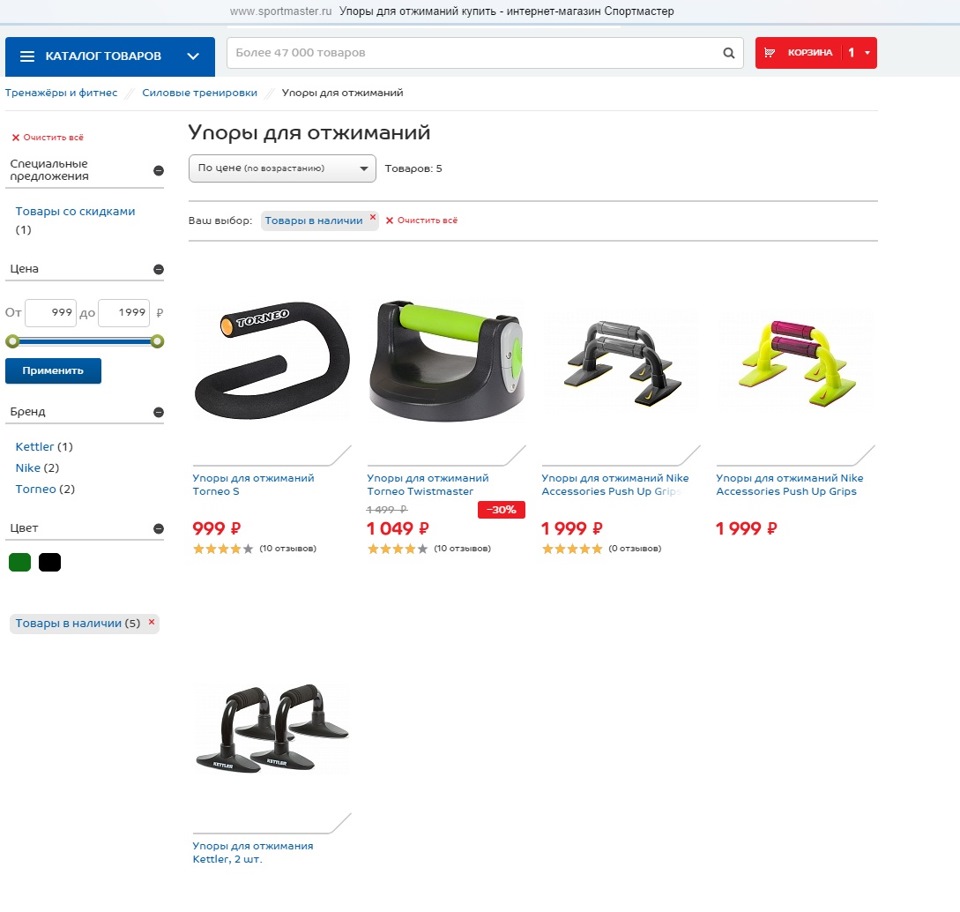The image size is (960, 912).
Task: Click Очистить всё next to selected filters
Action: pyautogui.click(x=421, y=220)
